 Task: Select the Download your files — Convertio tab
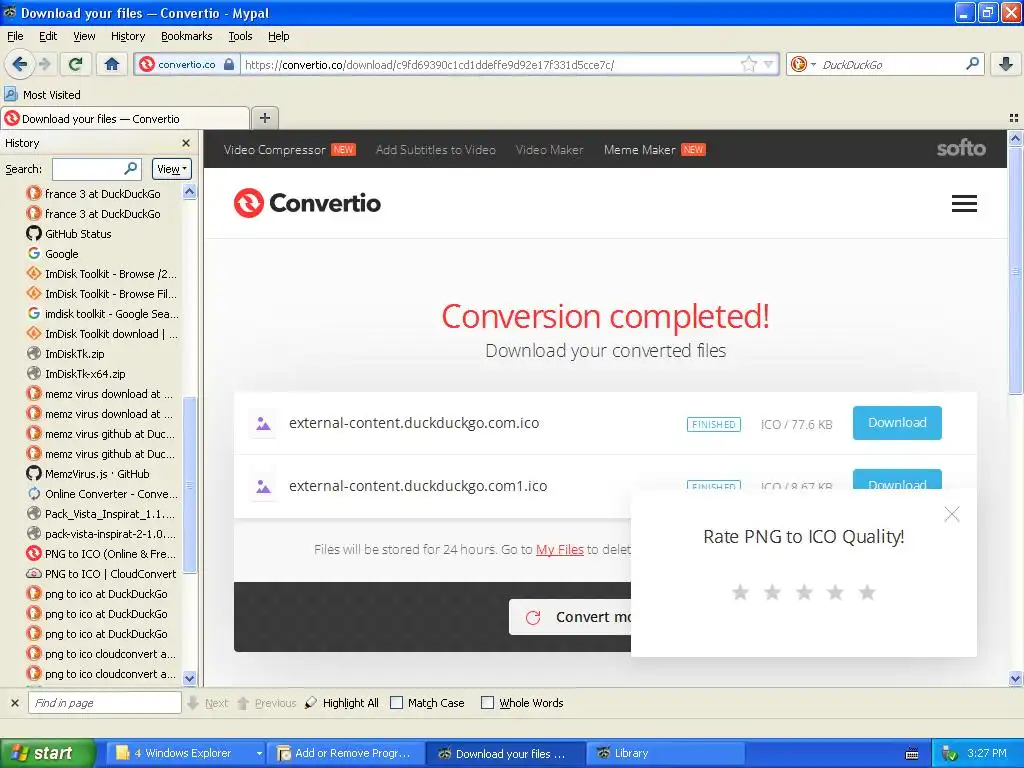[124, 119]
